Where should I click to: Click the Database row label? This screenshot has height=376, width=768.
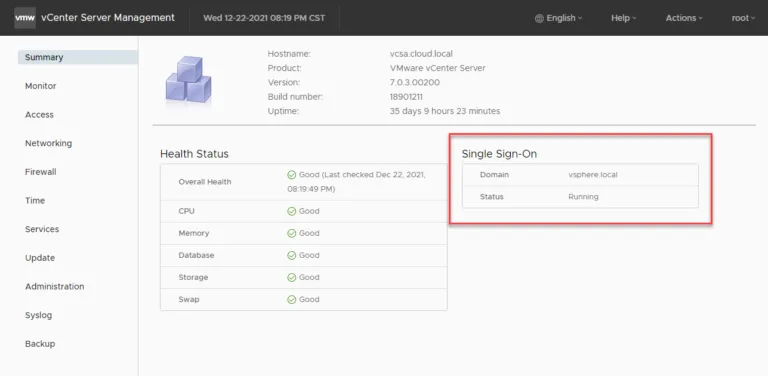pyautogui.click(x=196, y=255)
